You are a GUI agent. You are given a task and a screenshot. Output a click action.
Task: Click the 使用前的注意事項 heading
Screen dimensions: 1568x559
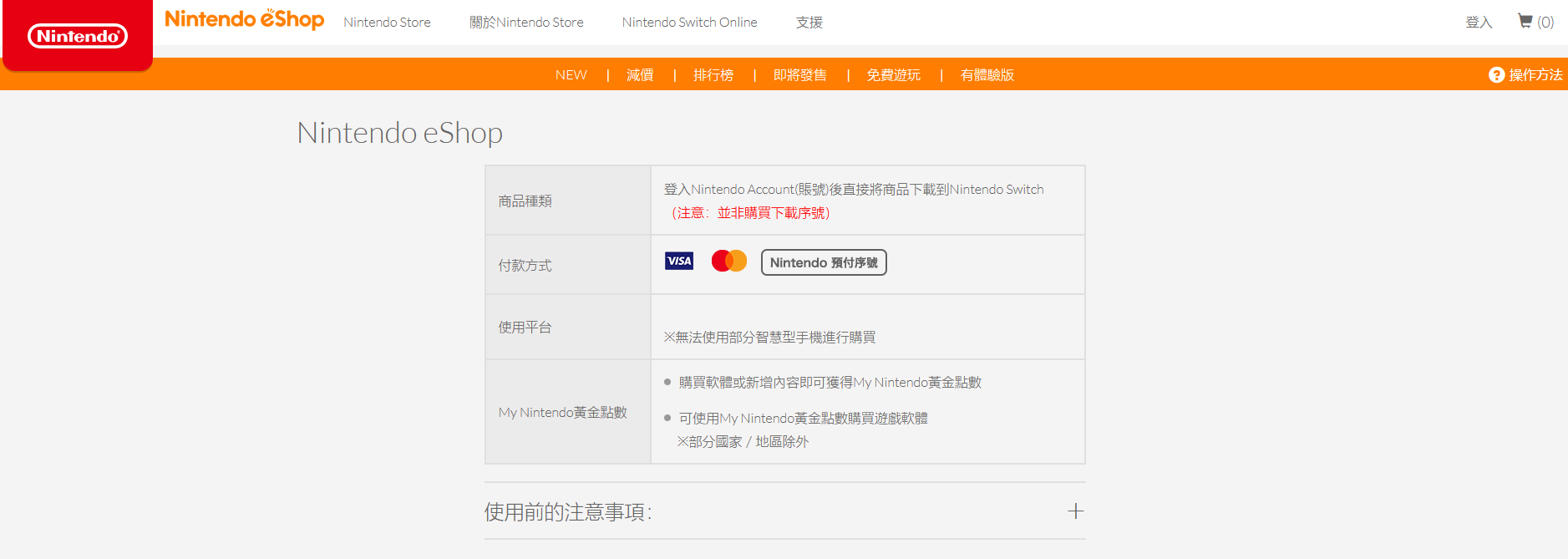coord(568,511)
